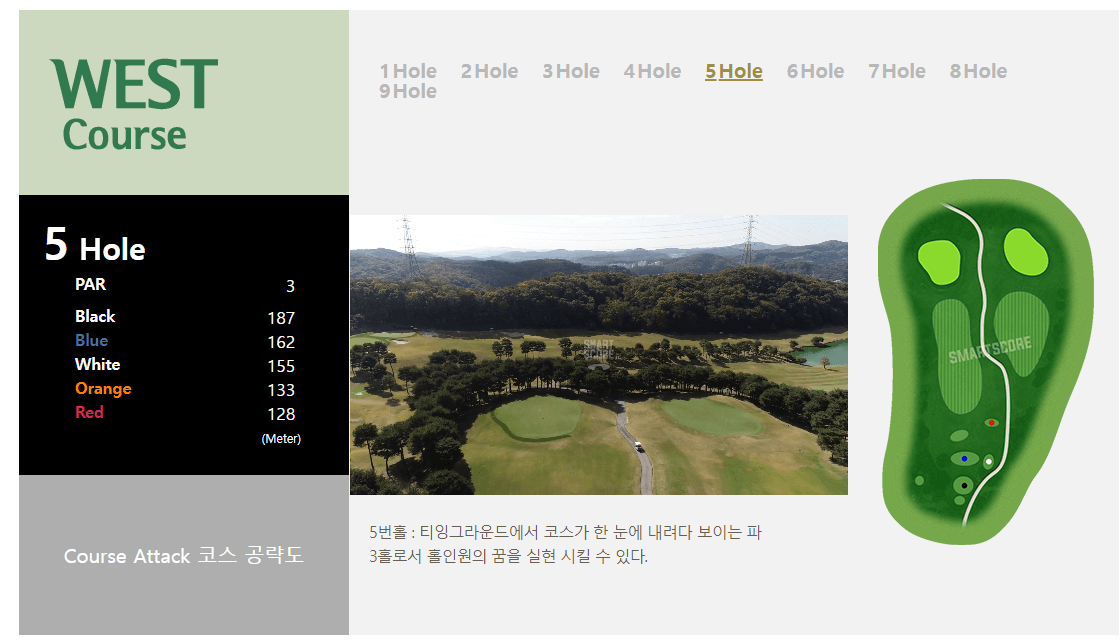1120x643 pixels.
Task: Open the 8 Hole information
Action: (x=977, y=71)
